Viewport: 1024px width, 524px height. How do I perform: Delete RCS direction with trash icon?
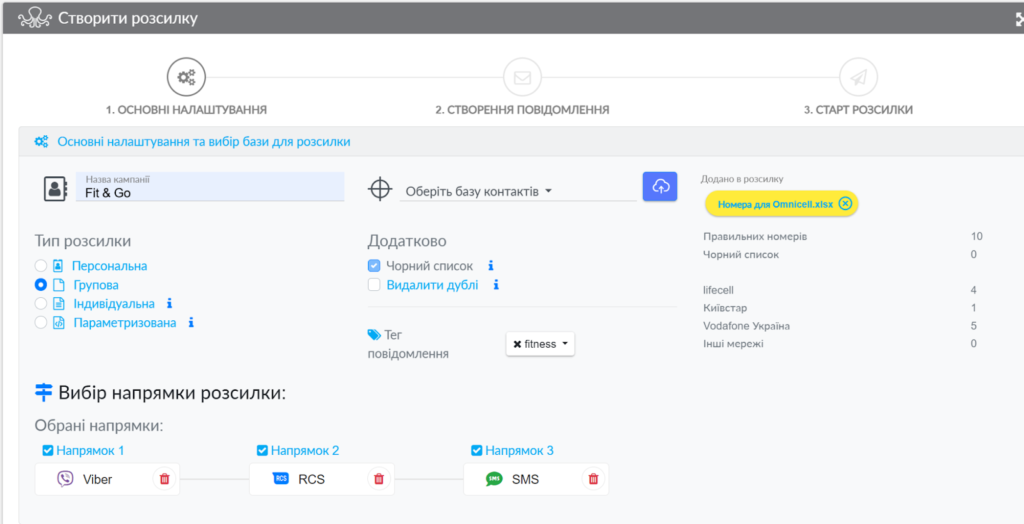[x=378, y=479]
